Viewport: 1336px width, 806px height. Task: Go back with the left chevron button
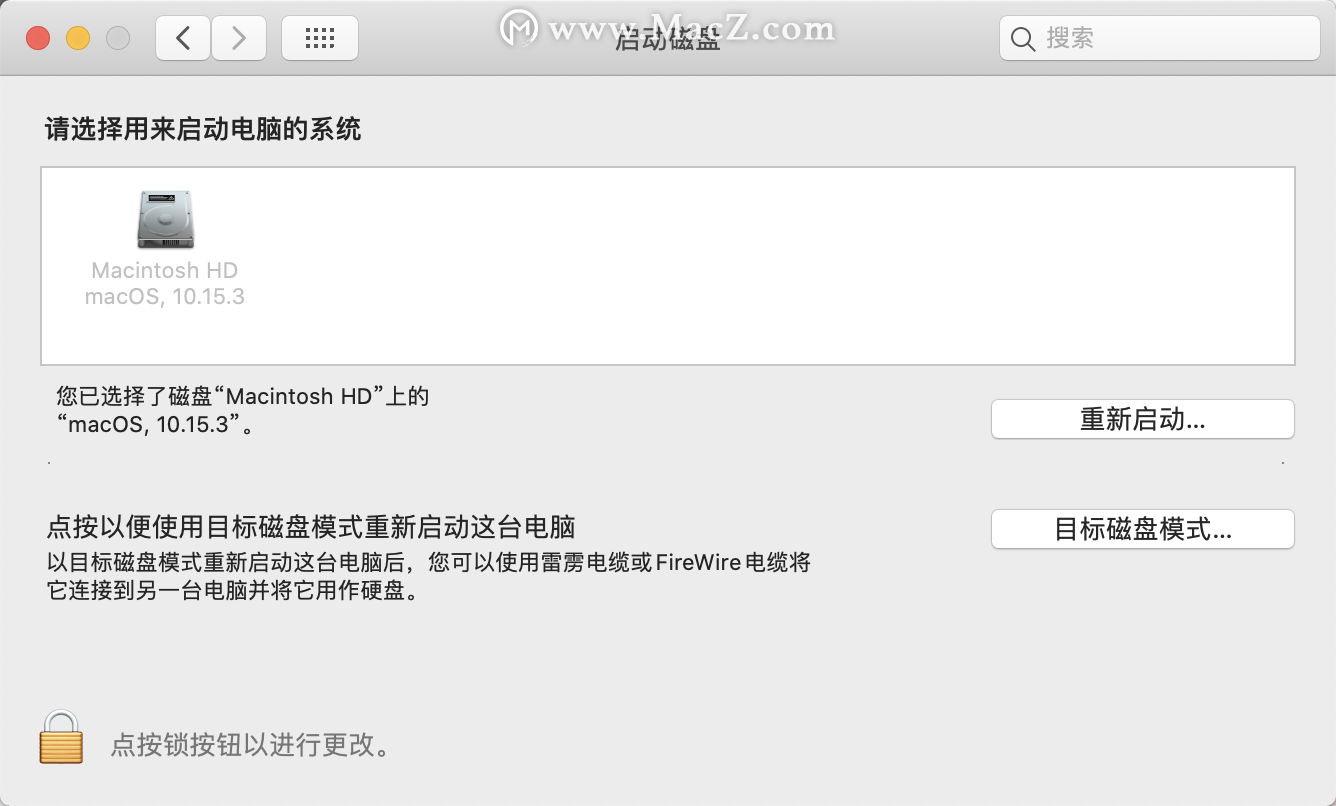pos(183,38)
